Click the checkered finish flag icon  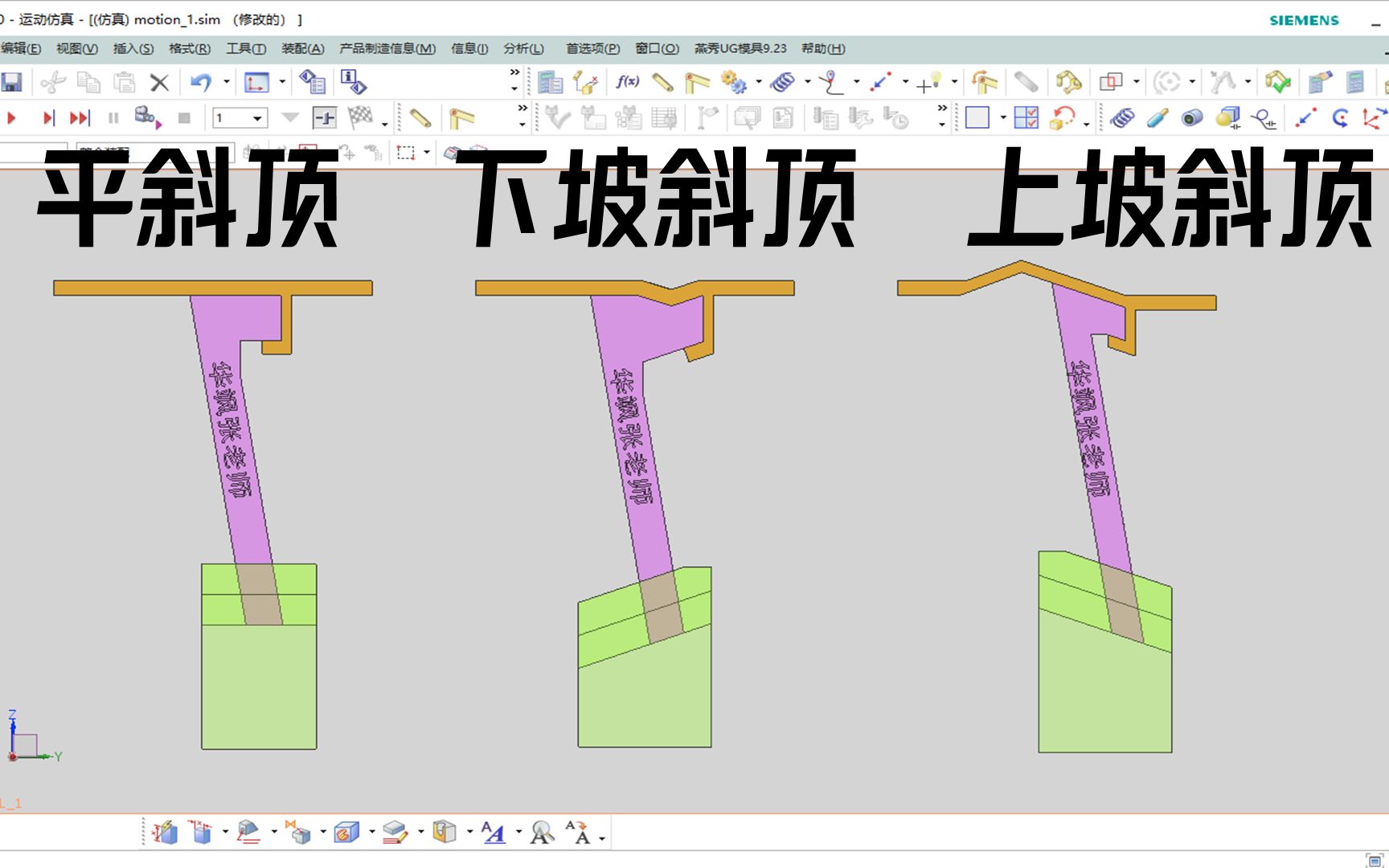coord(360,117)
